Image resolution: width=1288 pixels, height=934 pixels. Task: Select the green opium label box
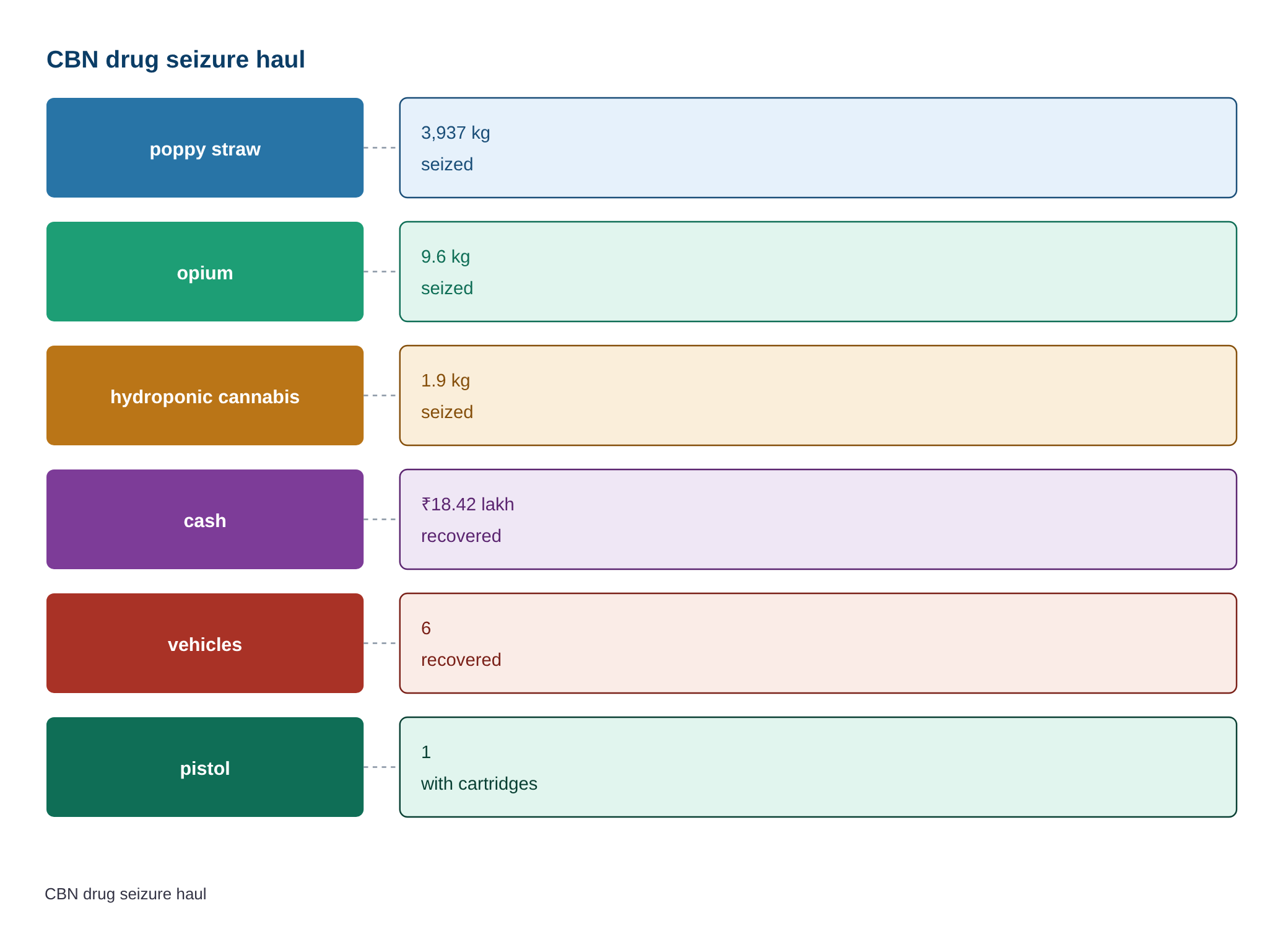pyautogui.click(x=205, y=271)
